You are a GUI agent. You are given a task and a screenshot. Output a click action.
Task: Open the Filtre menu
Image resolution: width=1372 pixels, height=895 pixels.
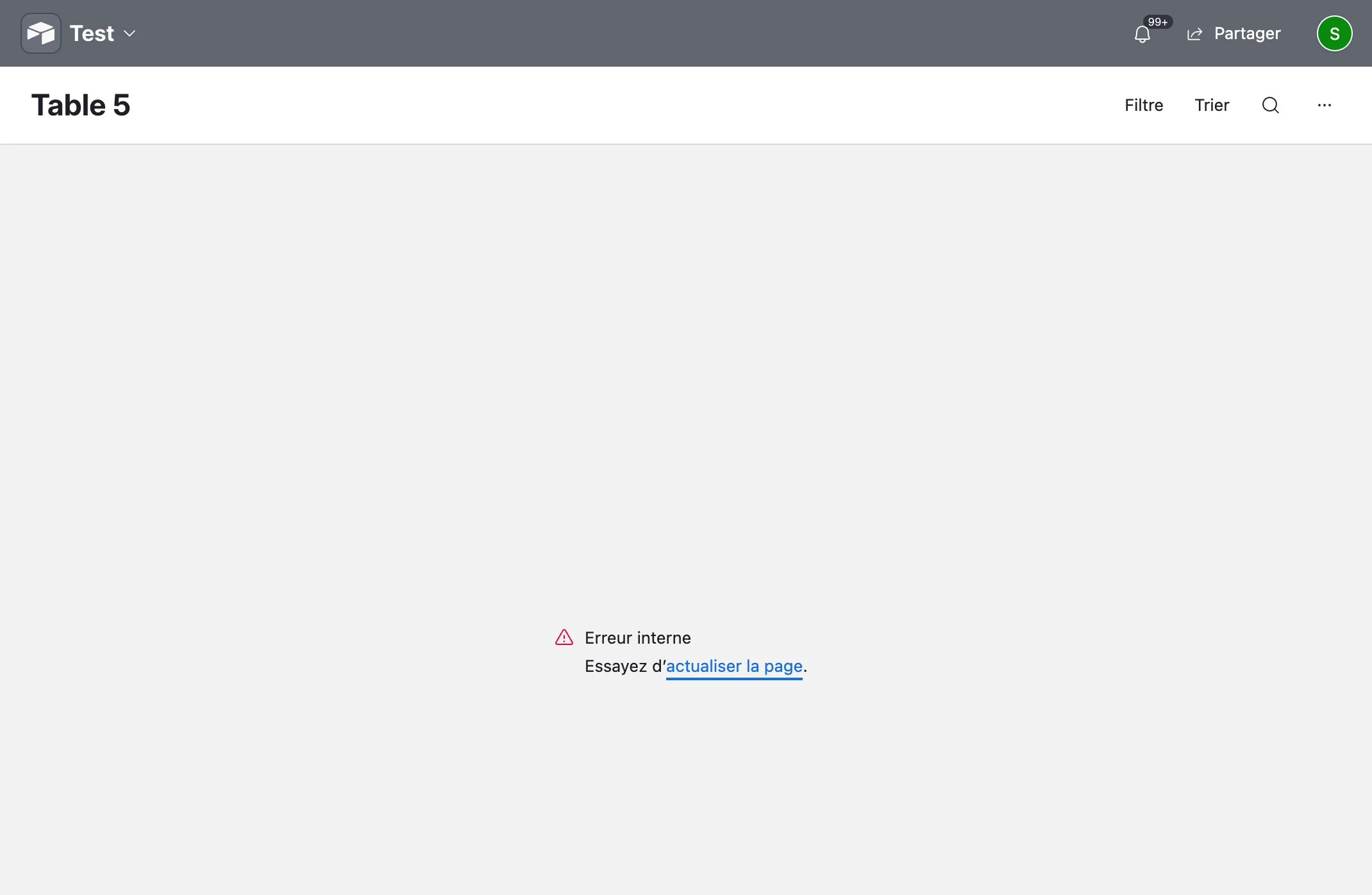(1144, 105)
